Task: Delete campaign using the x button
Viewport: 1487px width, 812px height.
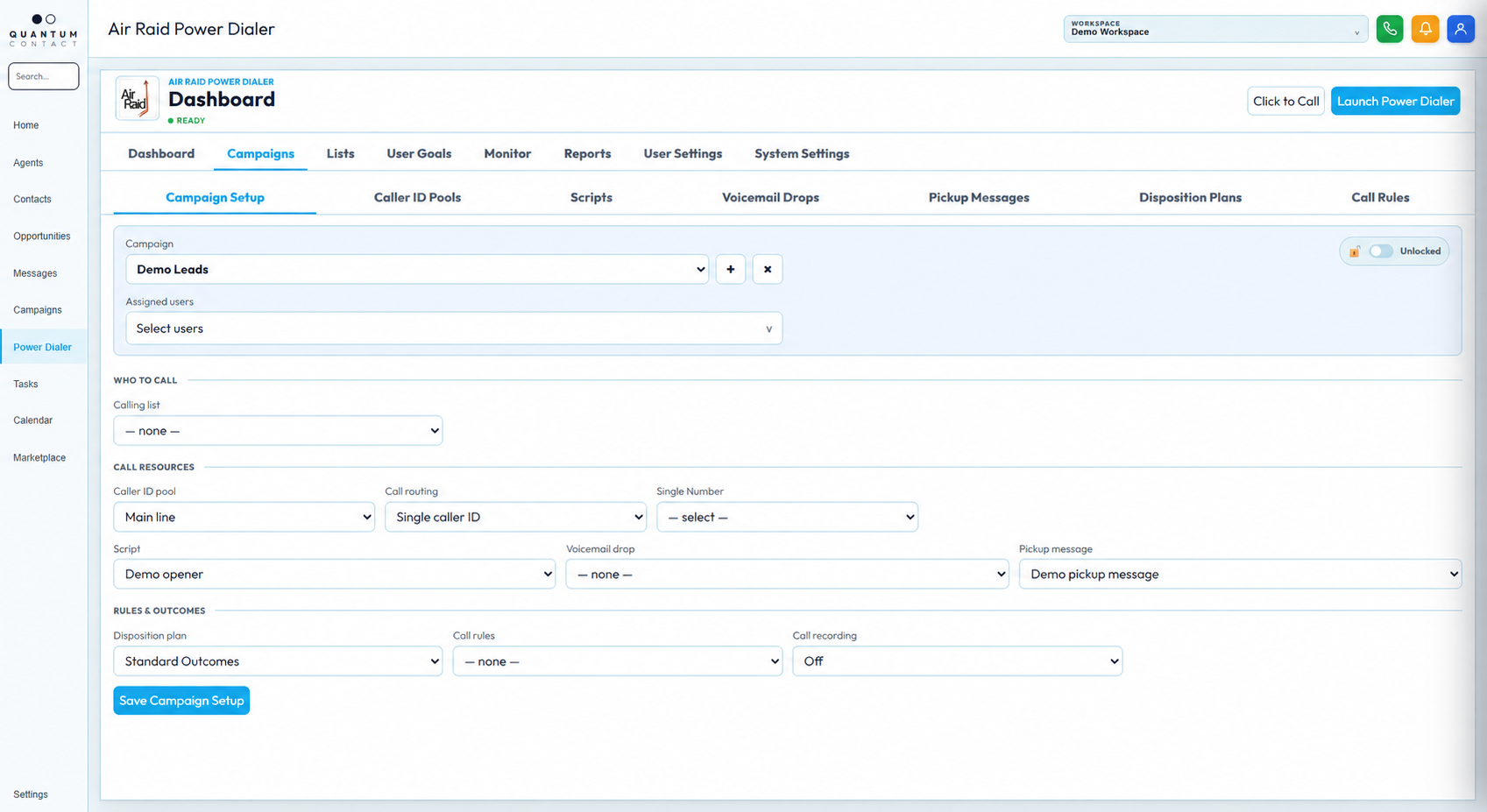Action: pos(768,269)
